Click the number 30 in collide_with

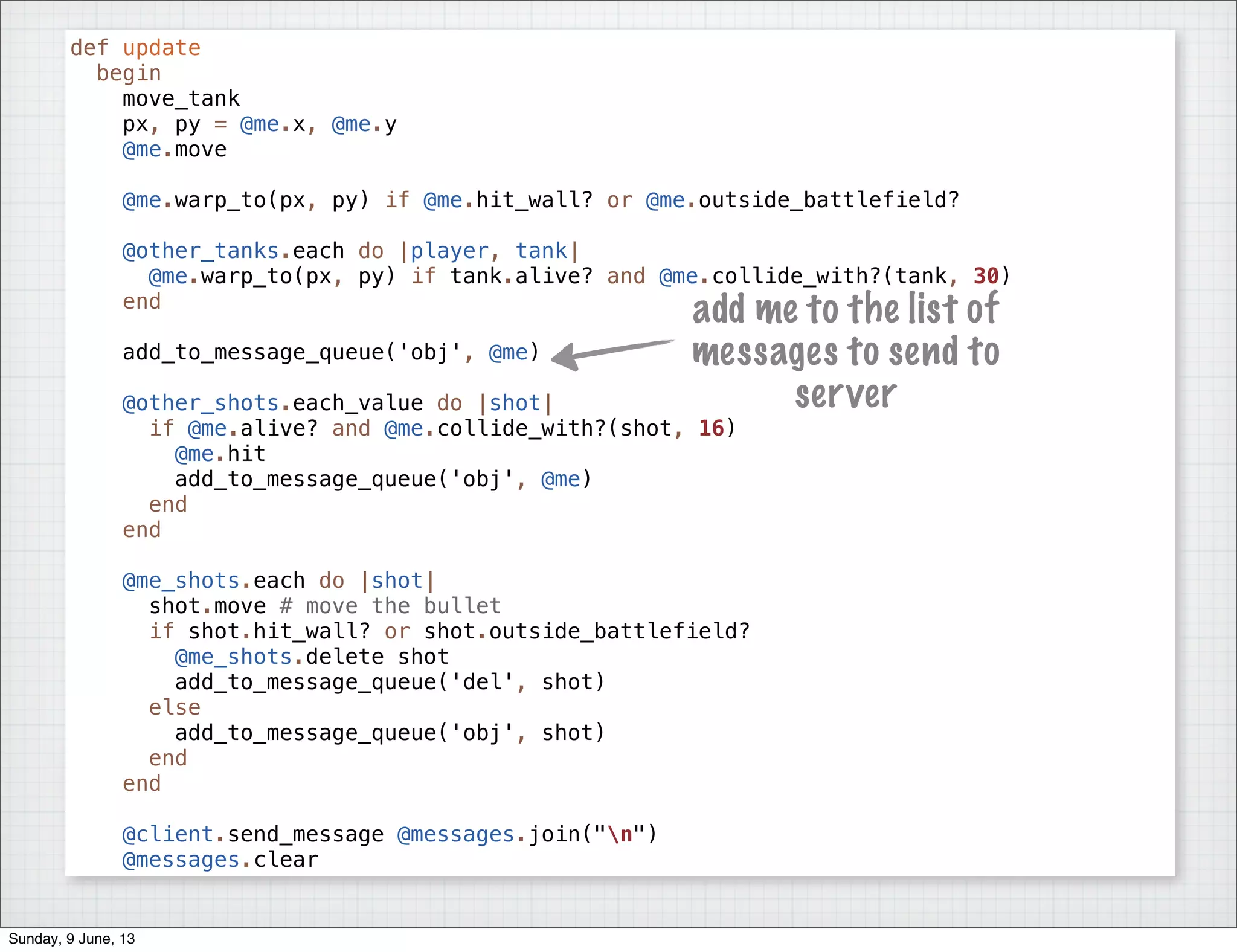tap(986, 276)
